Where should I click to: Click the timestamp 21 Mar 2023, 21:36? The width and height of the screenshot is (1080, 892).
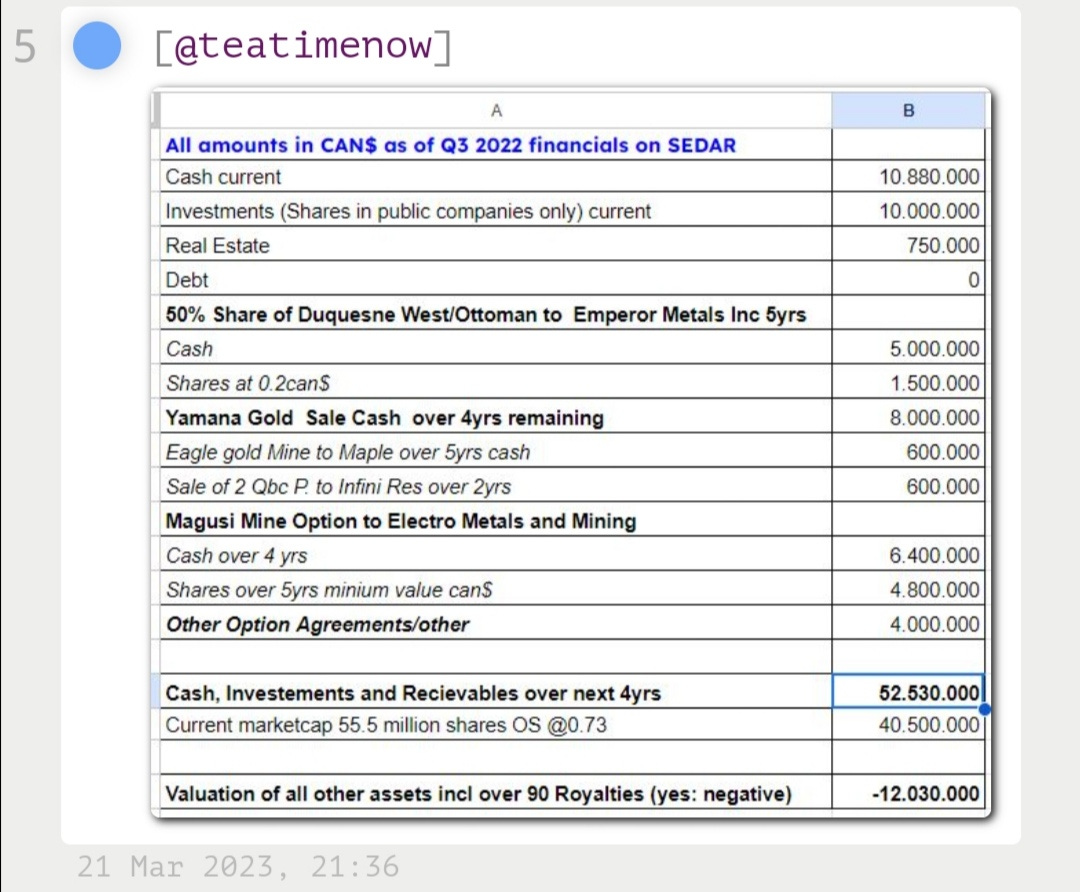pyautogui.click(x=238, y=866)
